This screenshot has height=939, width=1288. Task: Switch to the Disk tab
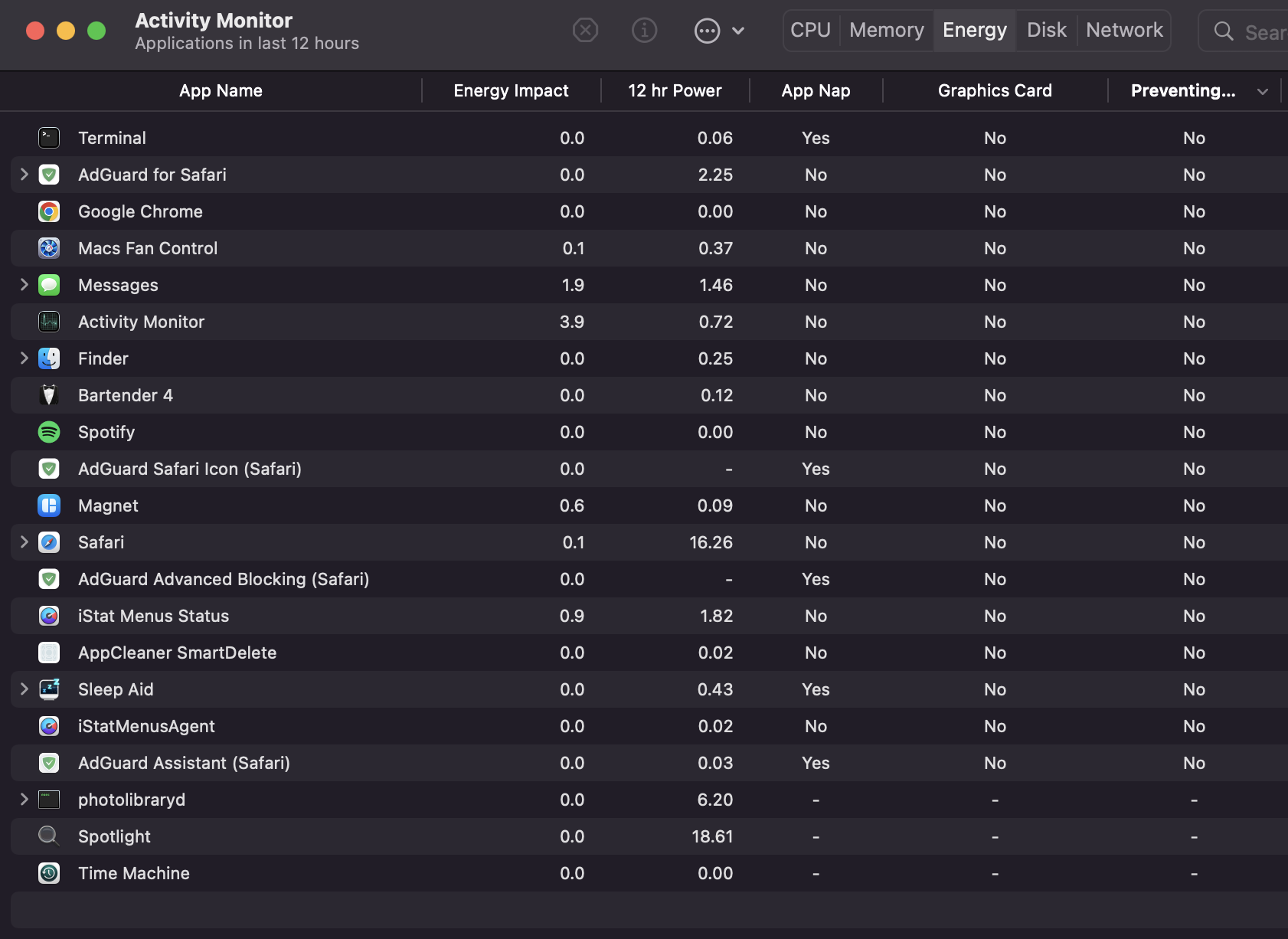[1047, 31]
